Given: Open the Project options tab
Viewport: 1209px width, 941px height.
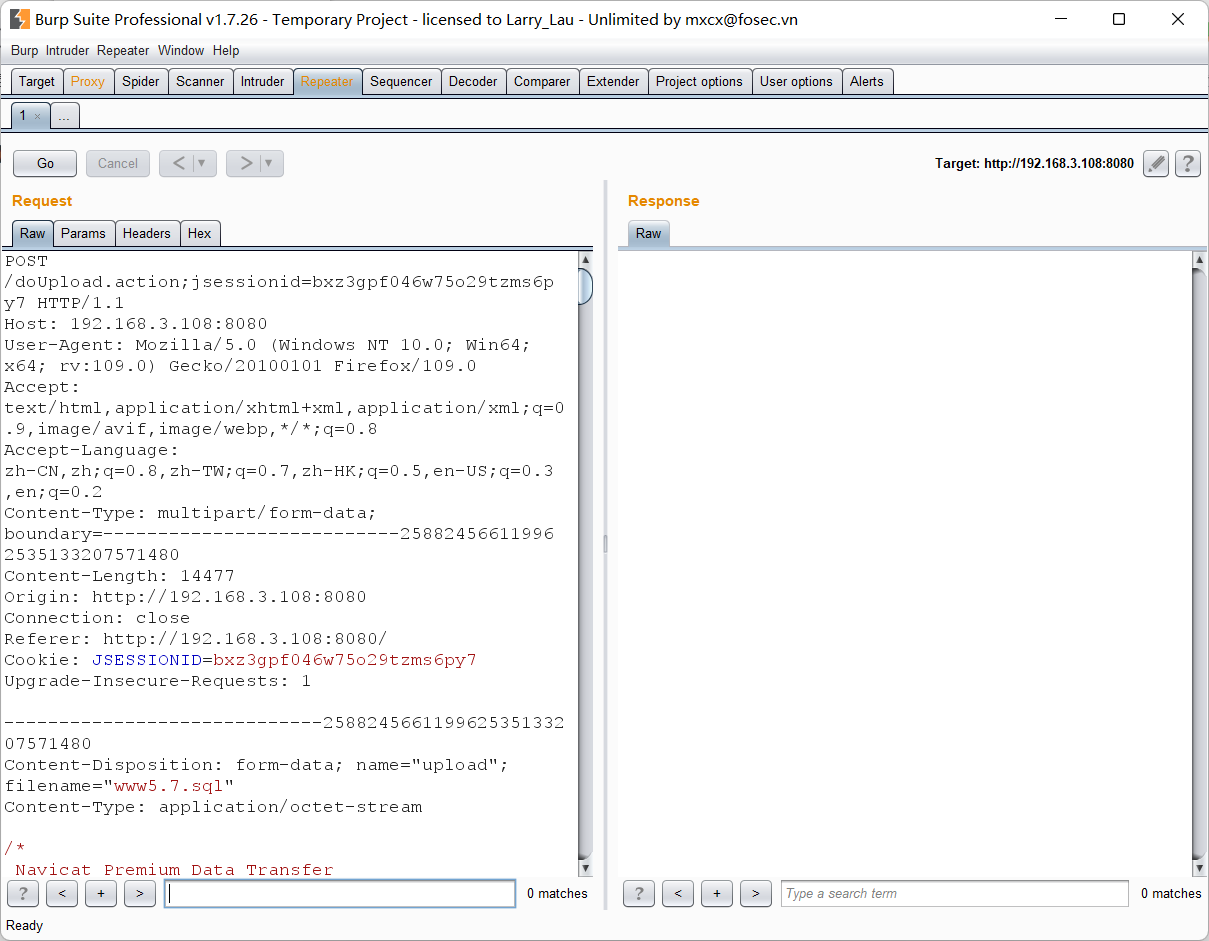Looking at the screenshot, I should (699, 81).
